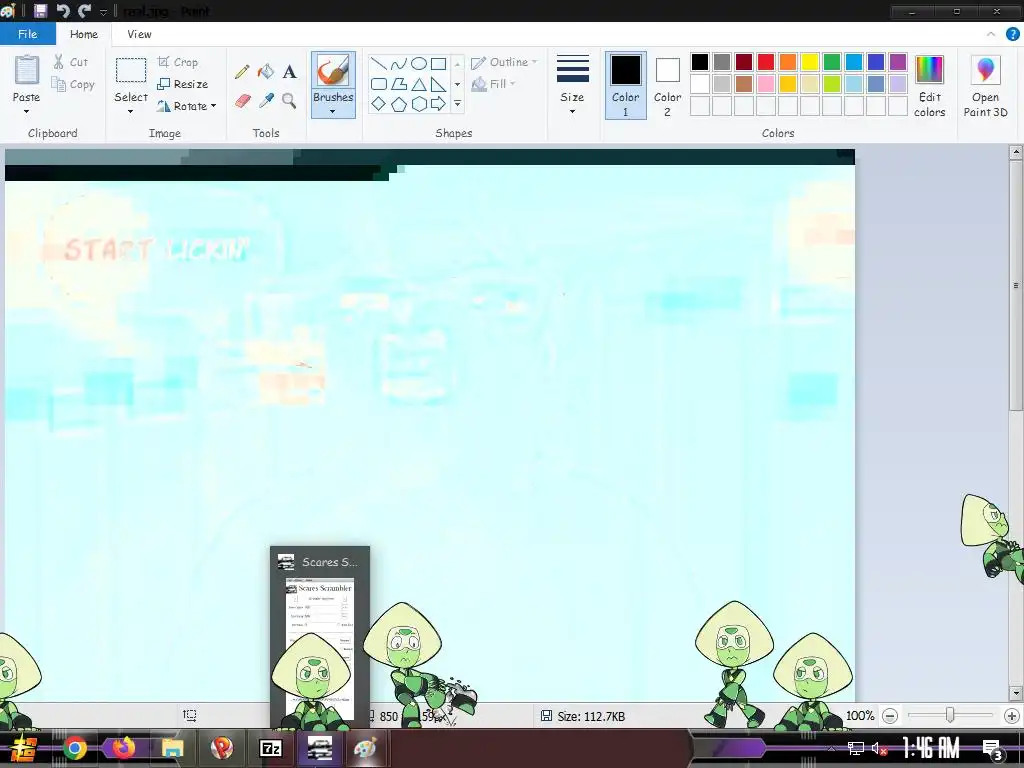Open Customize Quick Access Toolbar dropdown

103,12
